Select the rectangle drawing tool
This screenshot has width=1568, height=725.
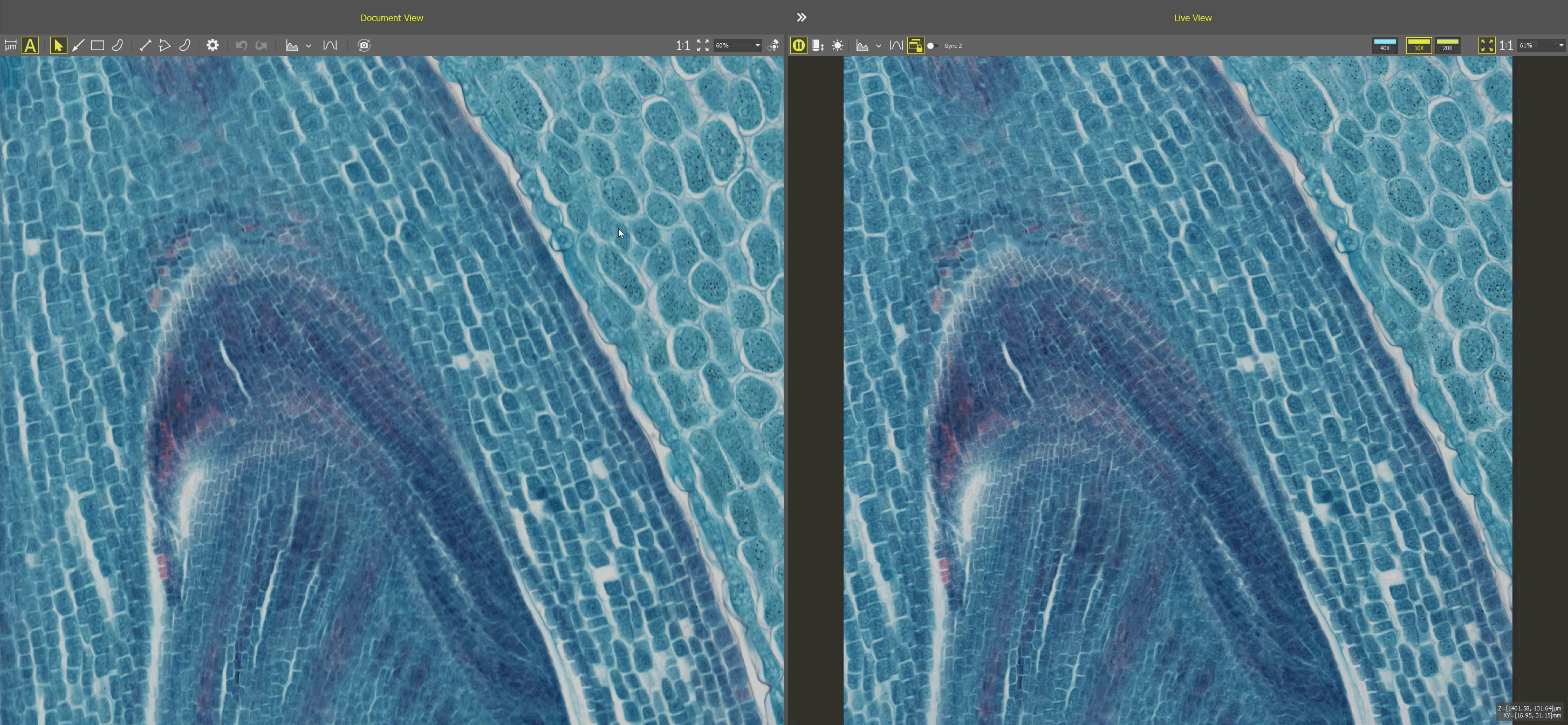point(98,46)
